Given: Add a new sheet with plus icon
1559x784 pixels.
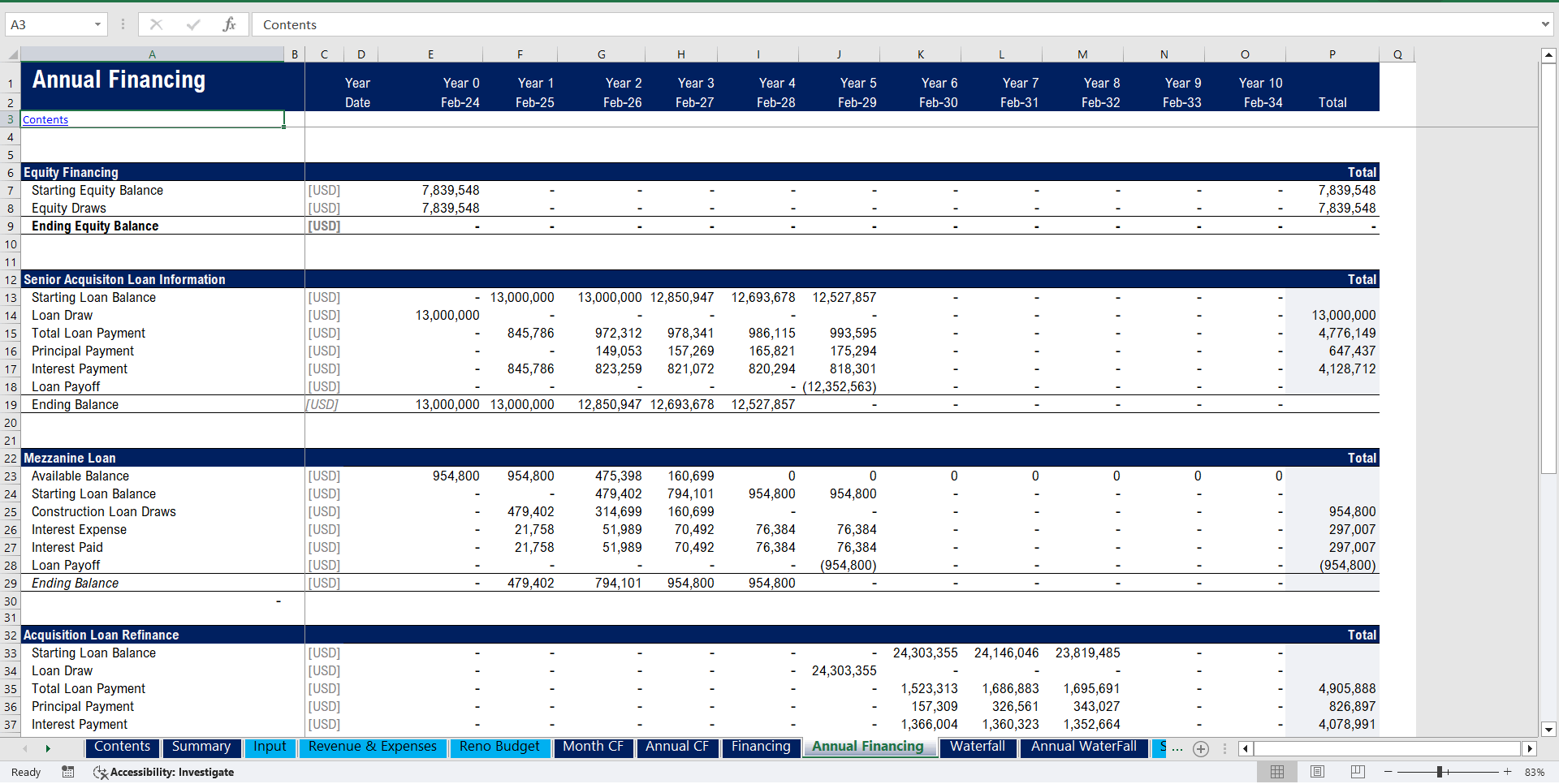Looking at the screenshot, I should 1201,749.
